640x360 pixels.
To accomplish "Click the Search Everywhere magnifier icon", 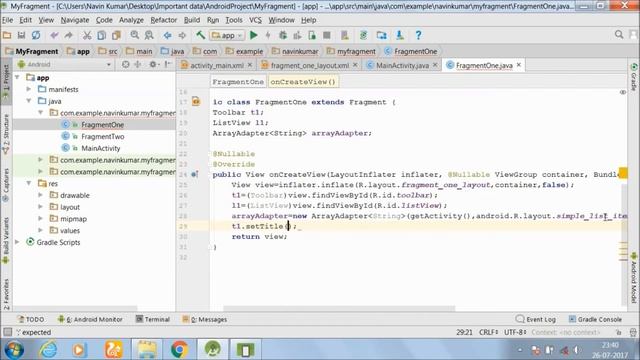I will pyautogui.click(x=619, y=35).
